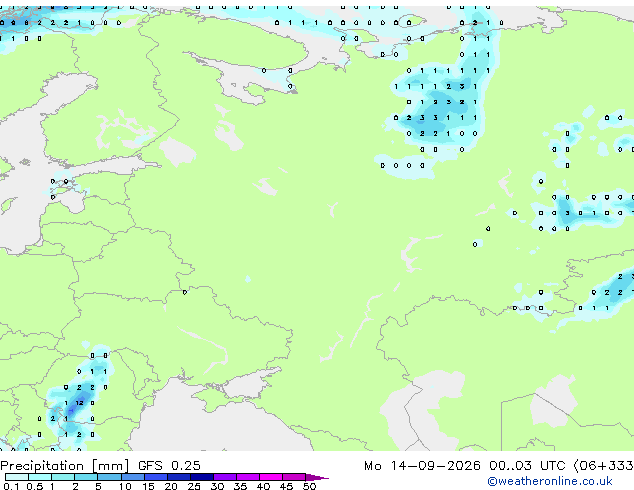
Task: Click the legend tick label '0.1'
Action: click(x=11, y=486)
